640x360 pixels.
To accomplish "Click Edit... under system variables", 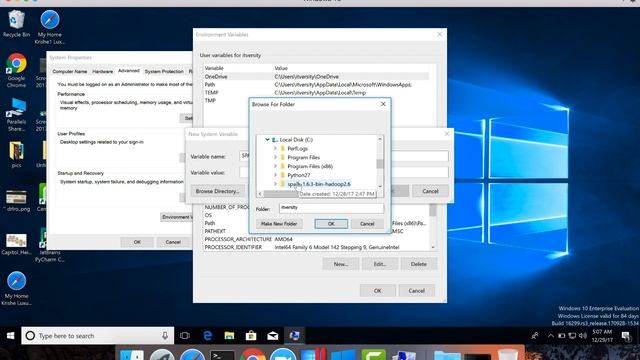I will [380, 264].
